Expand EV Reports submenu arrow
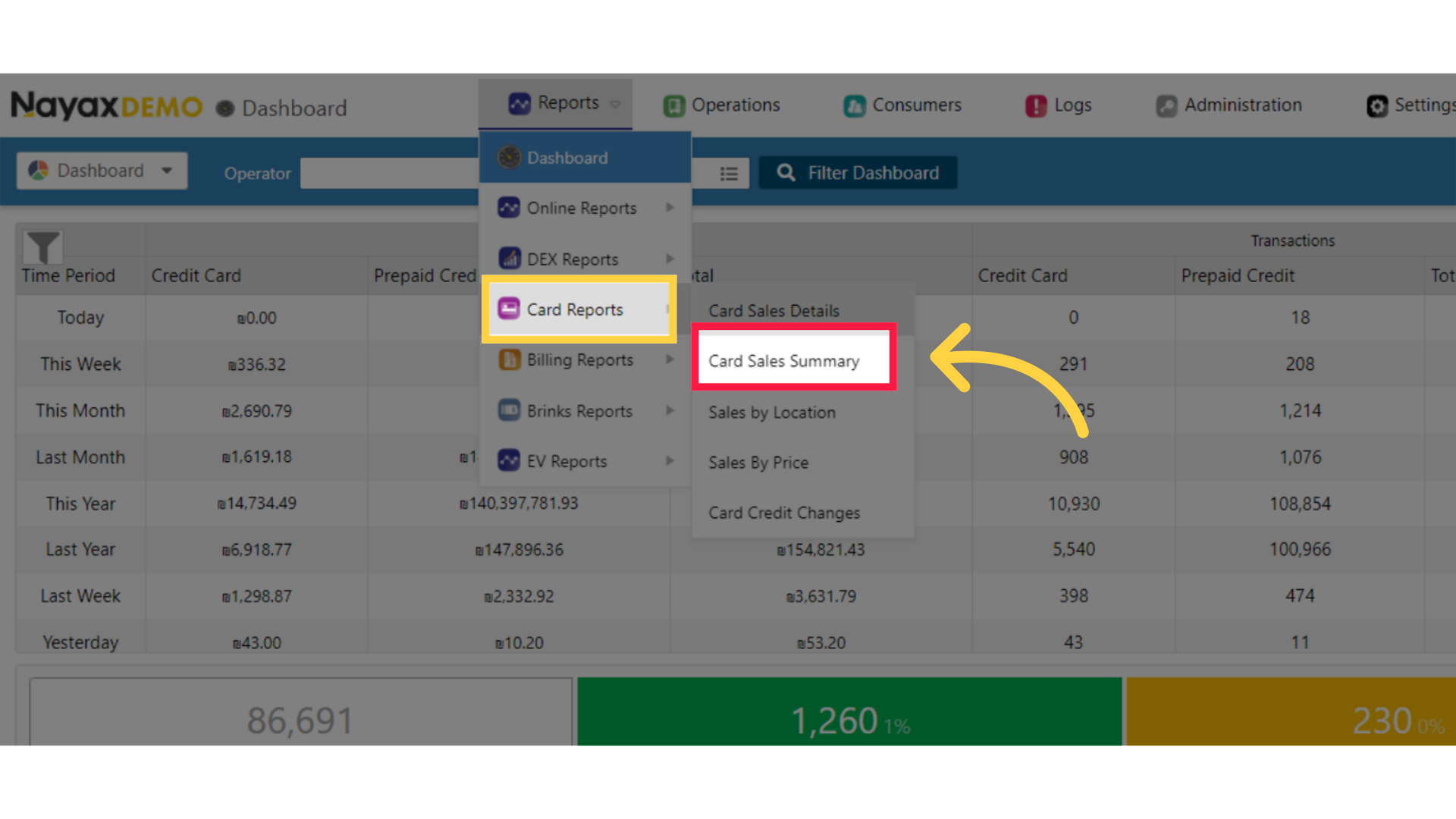Viewport: 1456px width, 819px height. pyautogui.click(x=670, y=460)
